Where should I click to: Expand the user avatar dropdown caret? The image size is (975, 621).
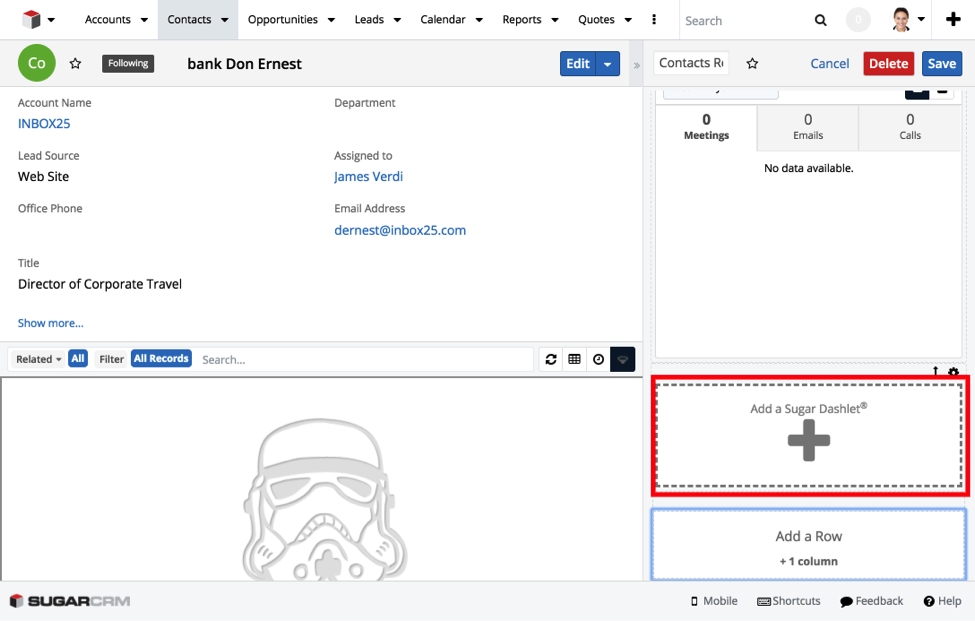[921, 19]
